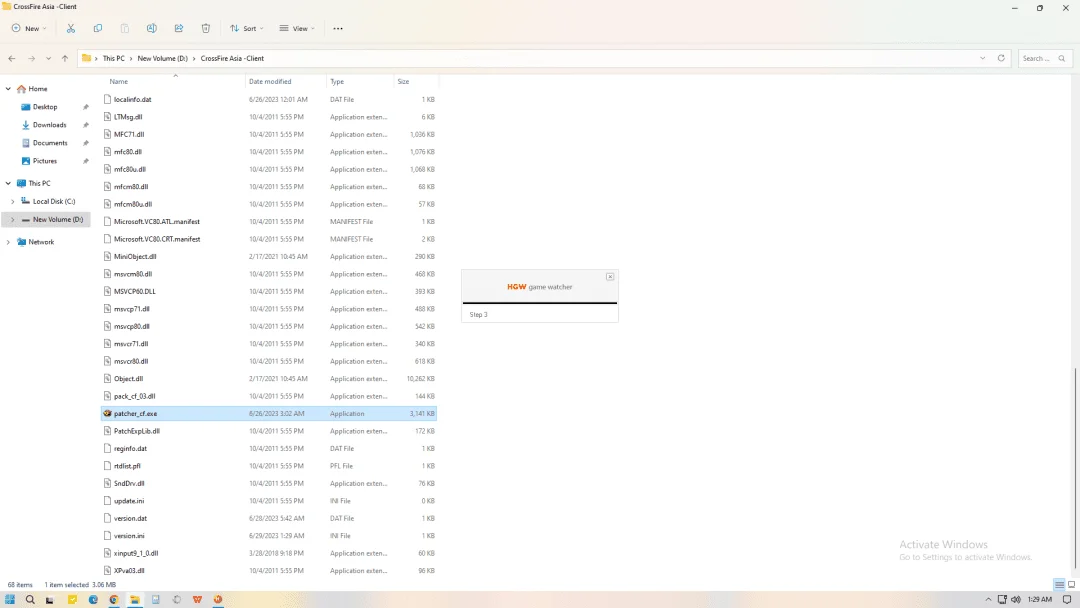Viewport: 1080px width, 608px height.
Task: Open WPS Office from taskbar
Action: [197, 600]
